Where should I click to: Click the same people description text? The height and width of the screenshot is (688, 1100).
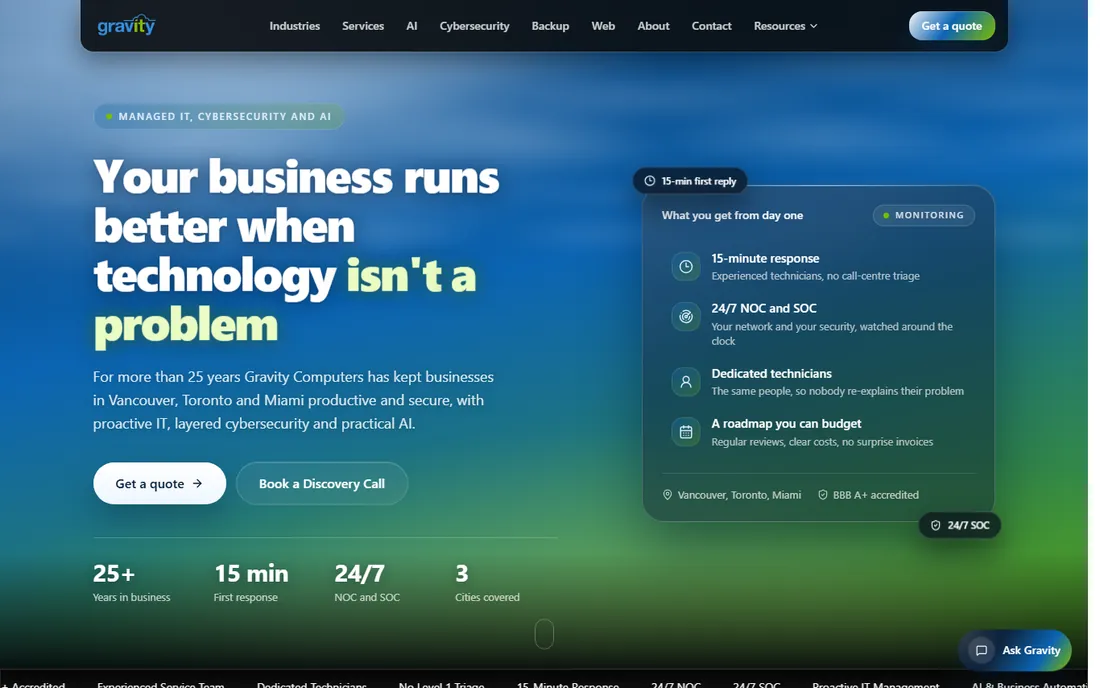pyautogui.click(x=838, y=391)
